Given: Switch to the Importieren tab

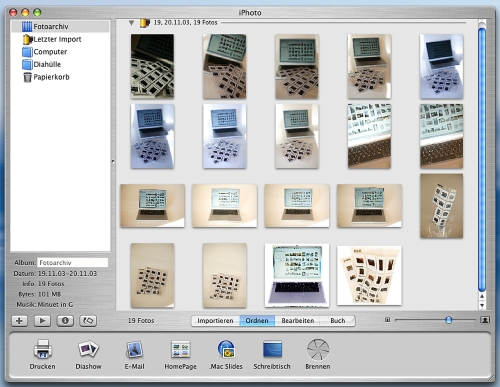Looking at the screenshot, I should (215, 321).
